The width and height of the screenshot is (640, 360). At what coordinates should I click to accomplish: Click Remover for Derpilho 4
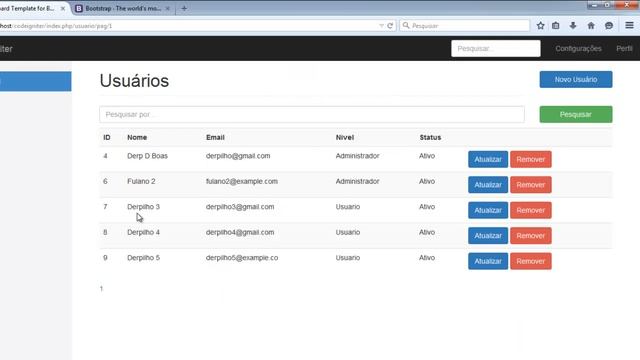pos(531,236)
